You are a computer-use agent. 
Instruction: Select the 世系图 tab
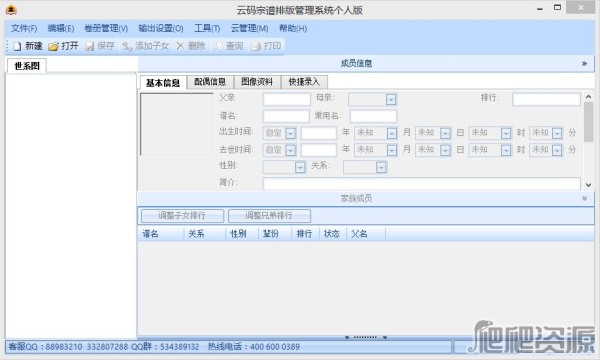(27, 66)
